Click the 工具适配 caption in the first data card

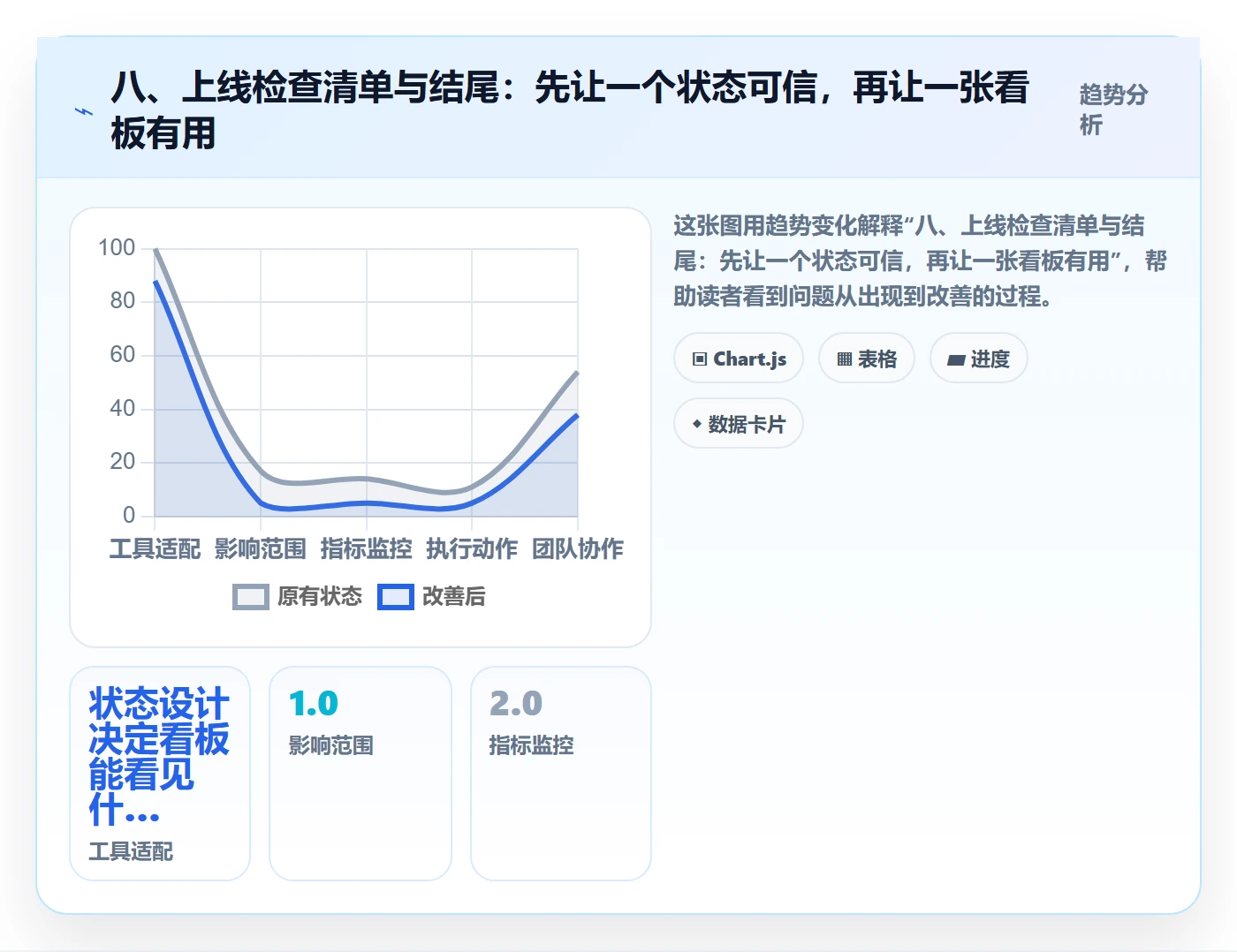point(131,851)
